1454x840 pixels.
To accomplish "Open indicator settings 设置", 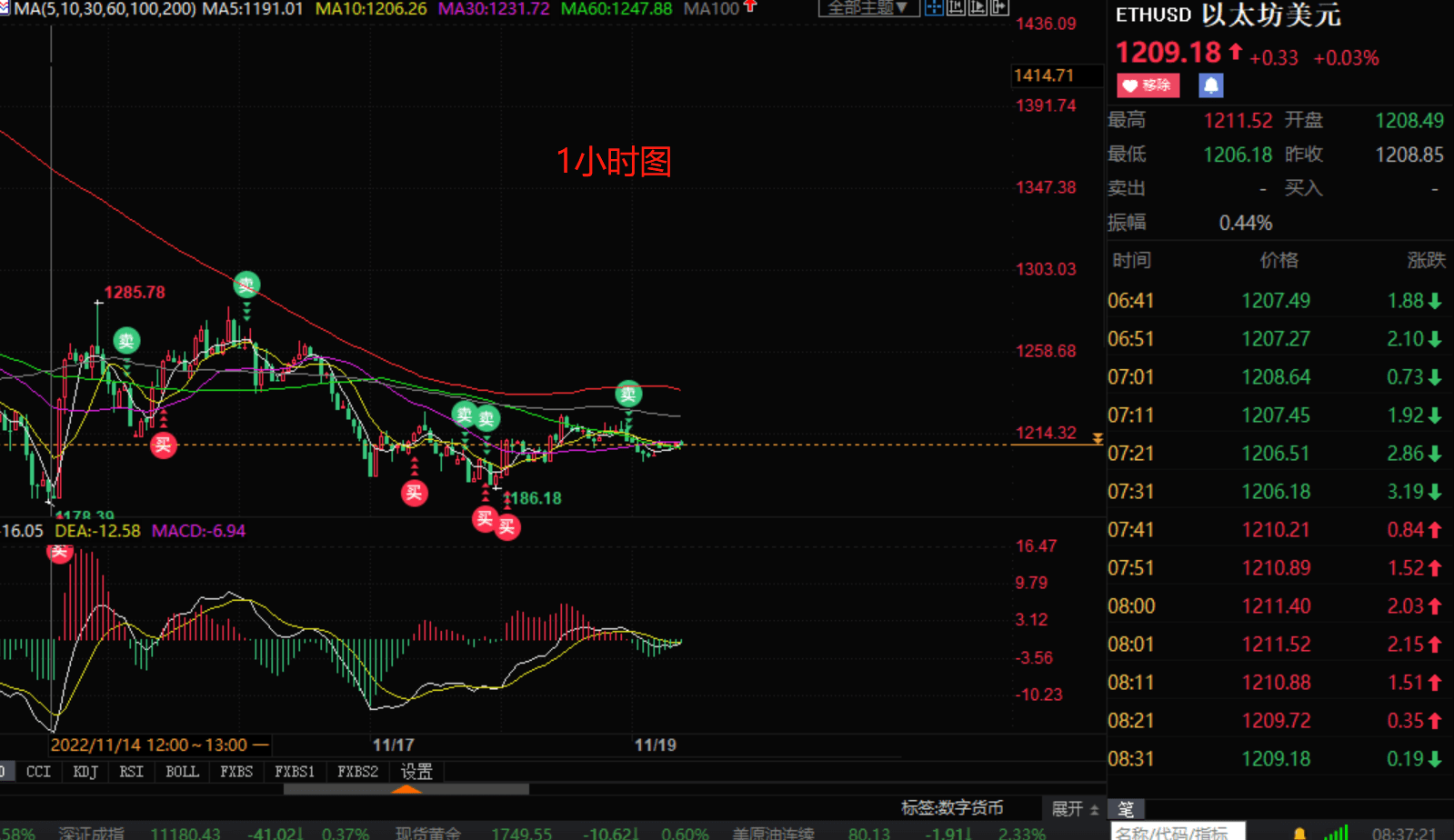I will pos(416,772).
